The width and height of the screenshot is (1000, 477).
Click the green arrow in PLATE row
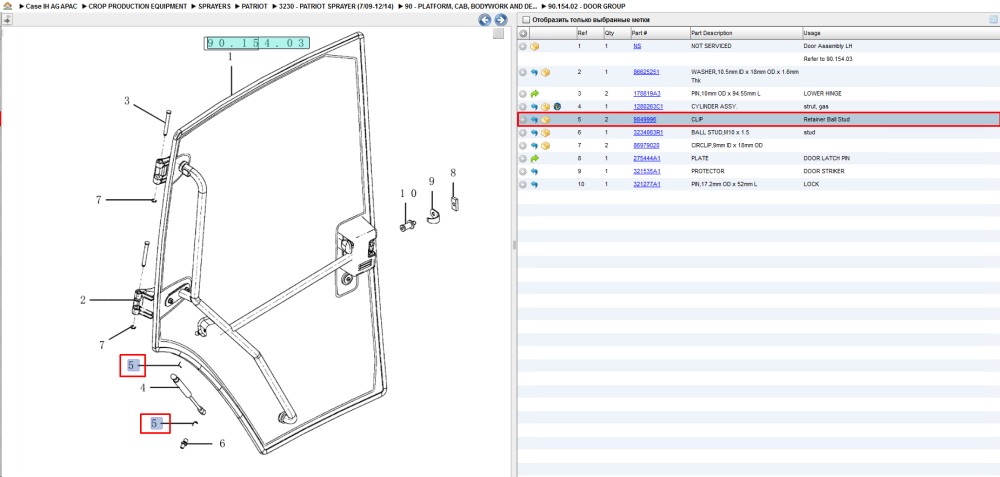pos(534,159)
